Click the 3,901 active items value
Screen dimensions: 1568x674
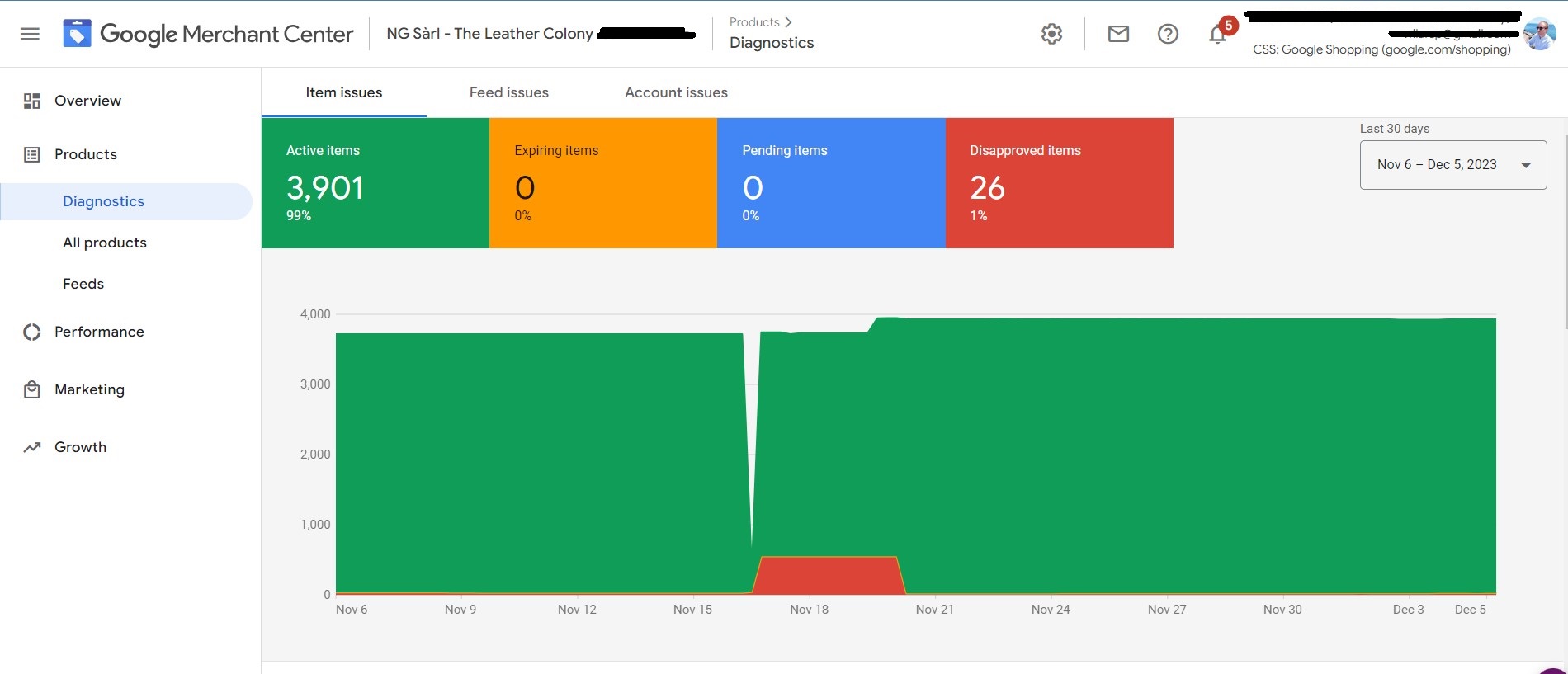pyautogui.click(x=325, y=188)
